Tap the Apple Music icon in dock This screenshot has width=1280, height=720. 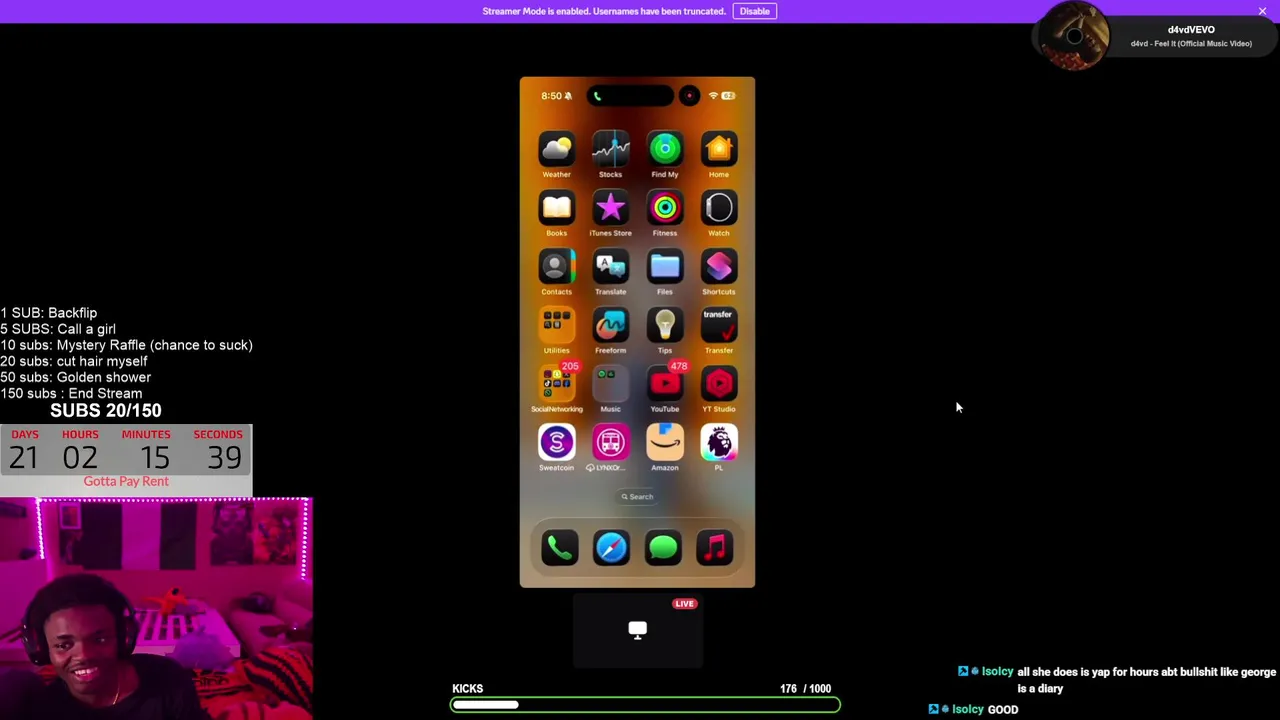pyautogui.click(x=715, y=548)
